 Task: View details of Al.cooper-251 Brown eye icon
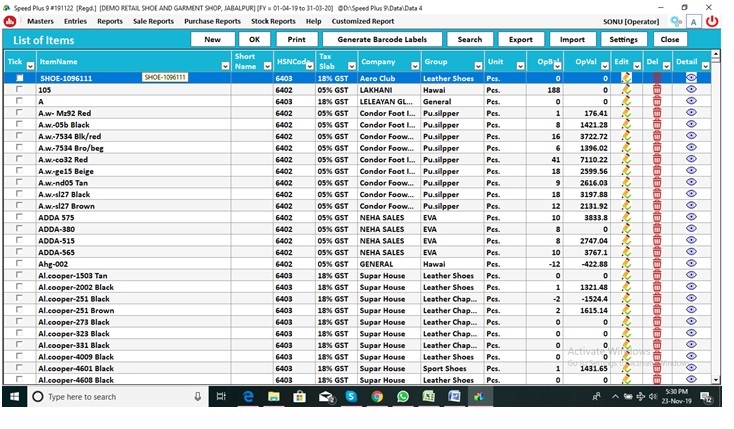point(691,310)
